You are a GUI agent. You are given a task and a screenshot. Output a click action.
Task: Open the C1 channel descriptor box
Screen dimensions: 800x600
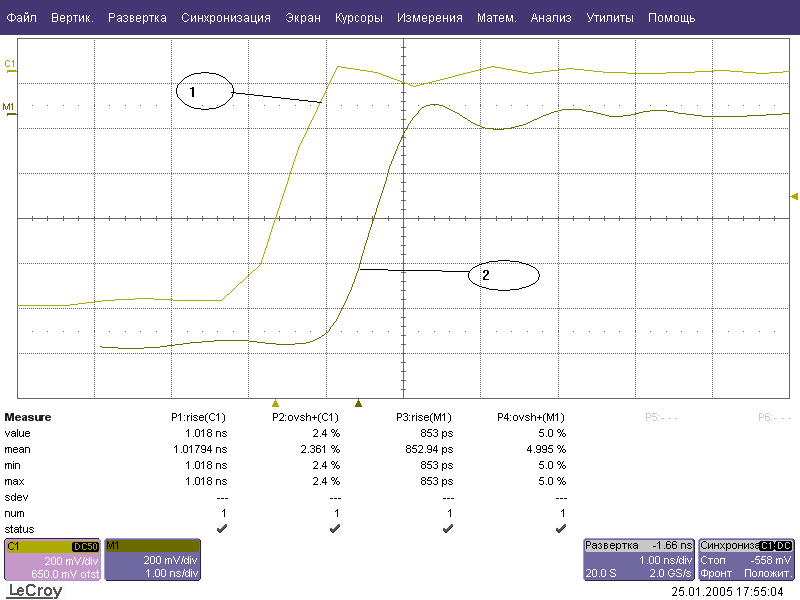(x=52, y=560)
